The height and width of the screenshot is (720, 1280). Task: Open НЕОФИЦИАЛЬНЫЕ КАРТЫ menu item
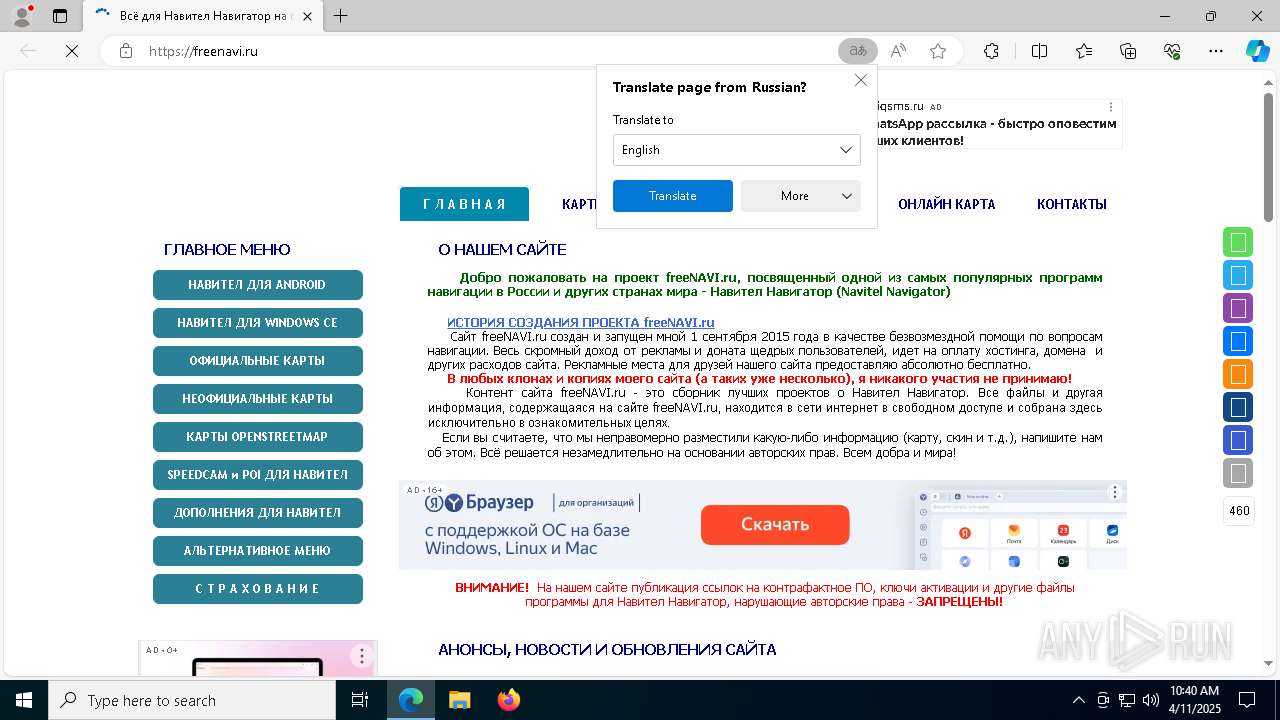(x=258, y=399)
